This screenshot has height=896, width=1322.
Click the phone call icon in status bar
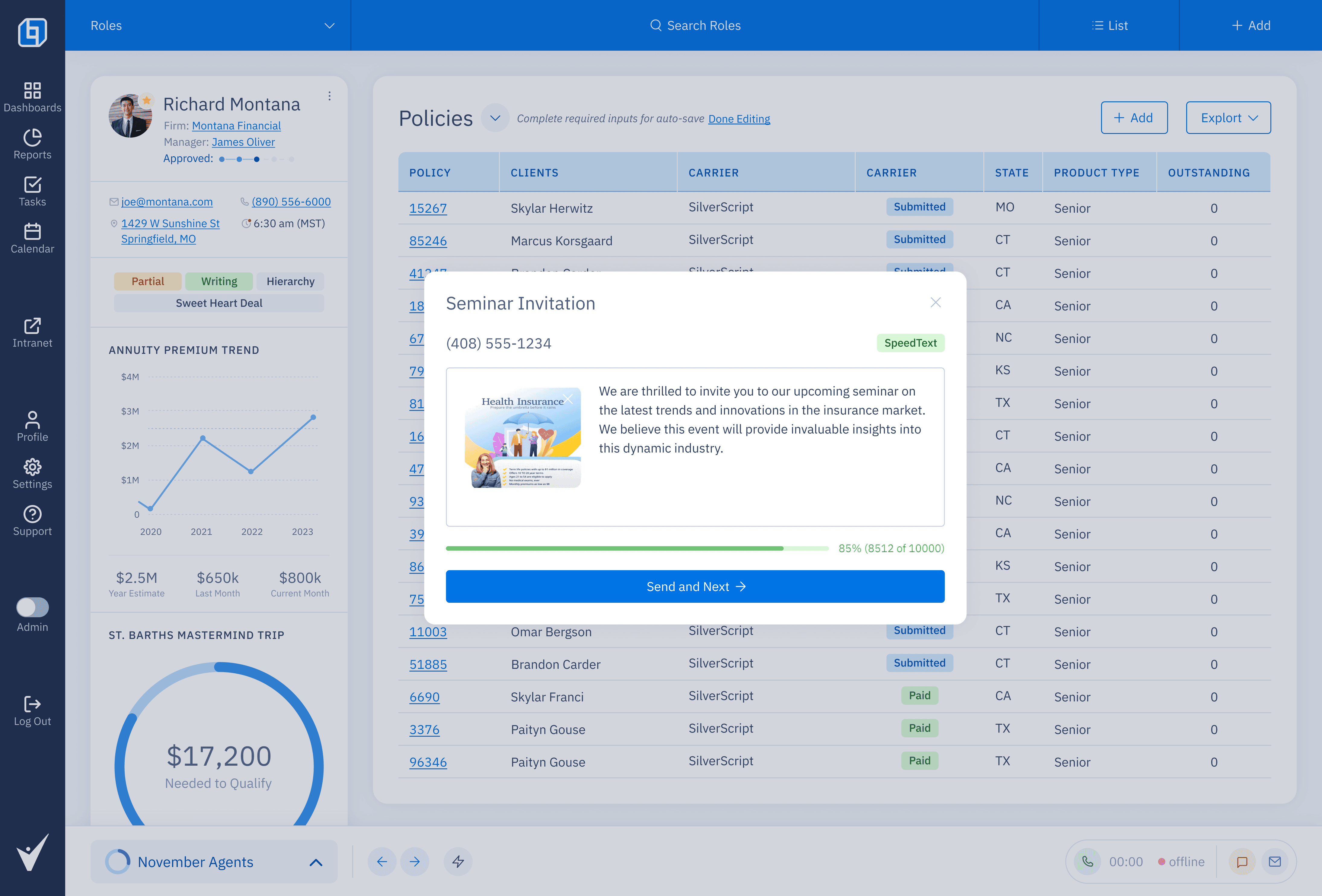pyautogui.click(x=1087, y=861)
